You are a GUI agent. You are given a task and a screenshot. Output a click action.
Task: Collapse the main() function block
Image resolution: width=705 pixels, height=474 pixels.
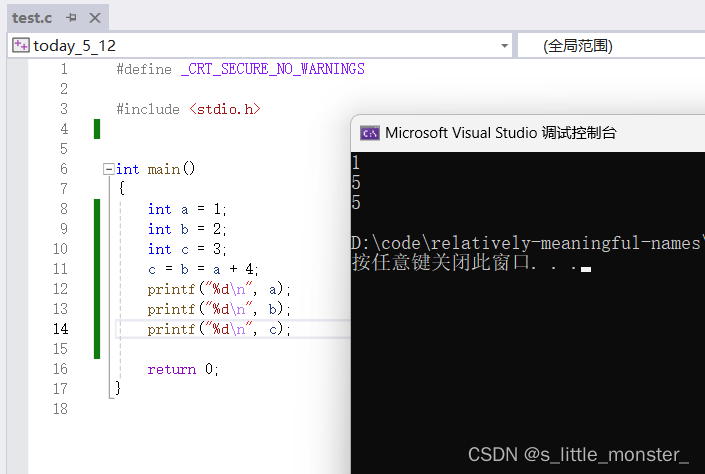coord(108,169)
